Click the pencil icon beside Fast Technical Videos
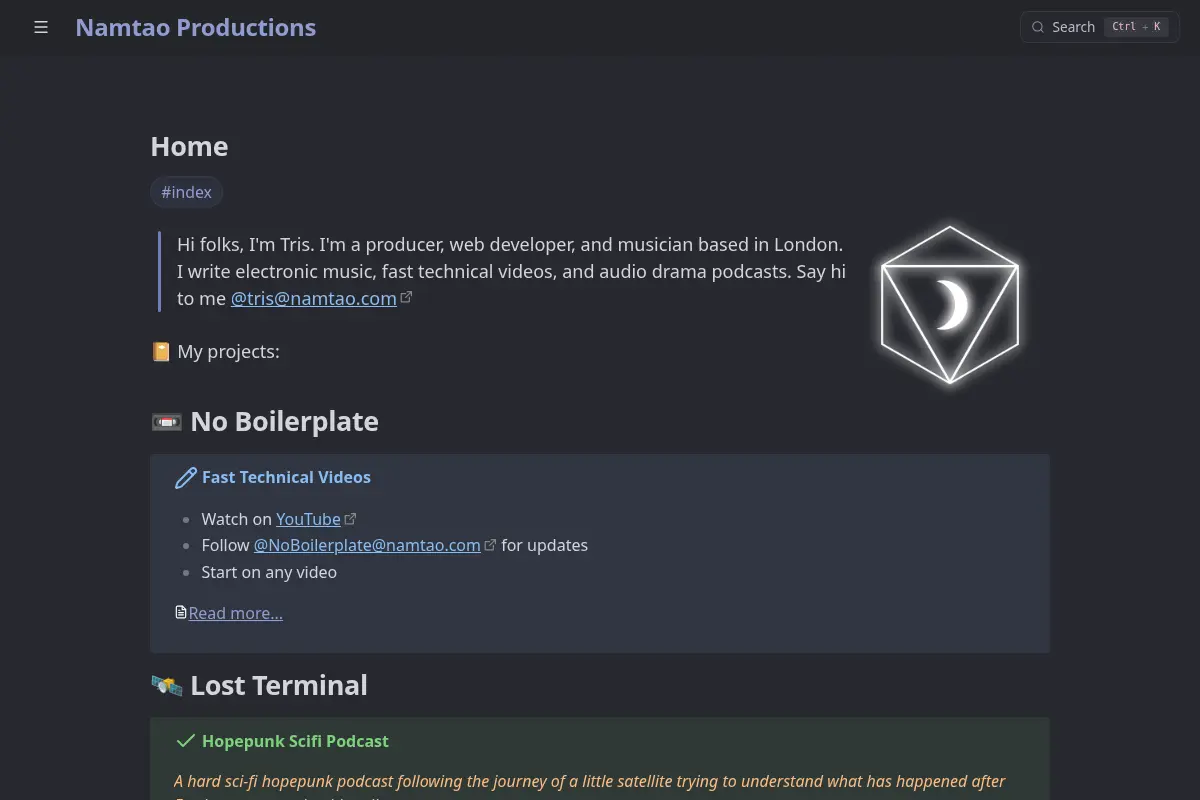This screenshot has height=800, width=1200. [185, 478]
